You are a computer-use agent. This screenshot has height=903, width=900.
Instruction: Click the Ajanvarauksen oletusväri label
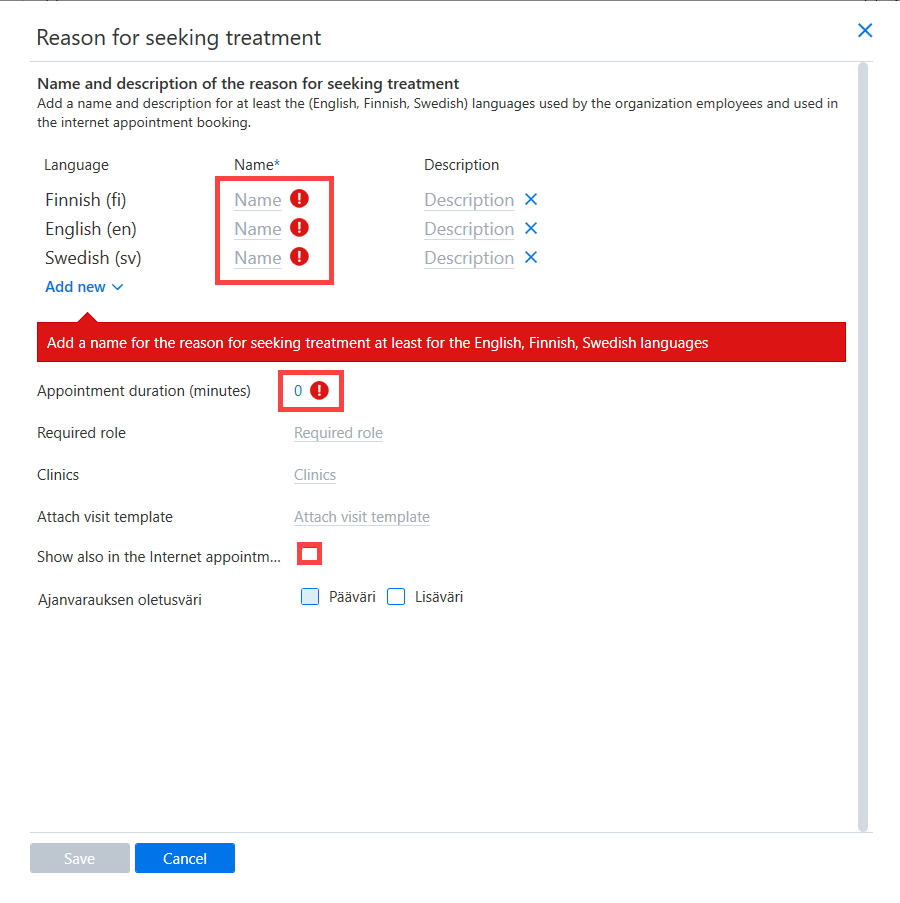tap(120, 600)
